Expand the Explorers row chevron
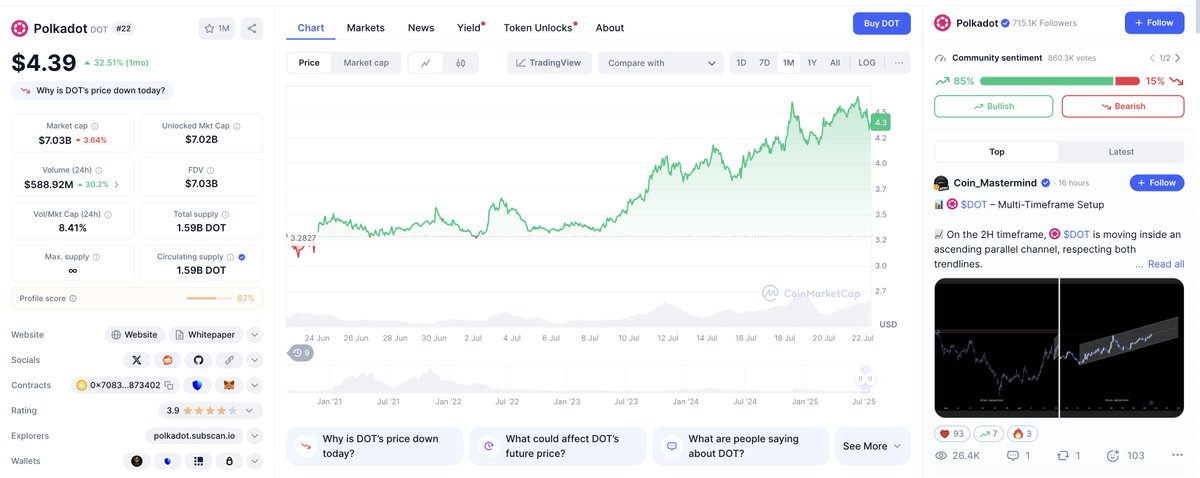Image resolution: width=1200 pixels, height=478 pixels. (x=255, y=436)
